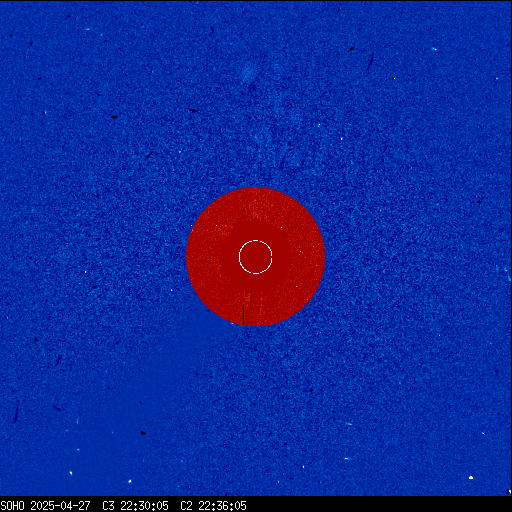Click the black footer bar beside the timestamps
Viewport: 512px width, 512px height.
(x=379, y=506)
